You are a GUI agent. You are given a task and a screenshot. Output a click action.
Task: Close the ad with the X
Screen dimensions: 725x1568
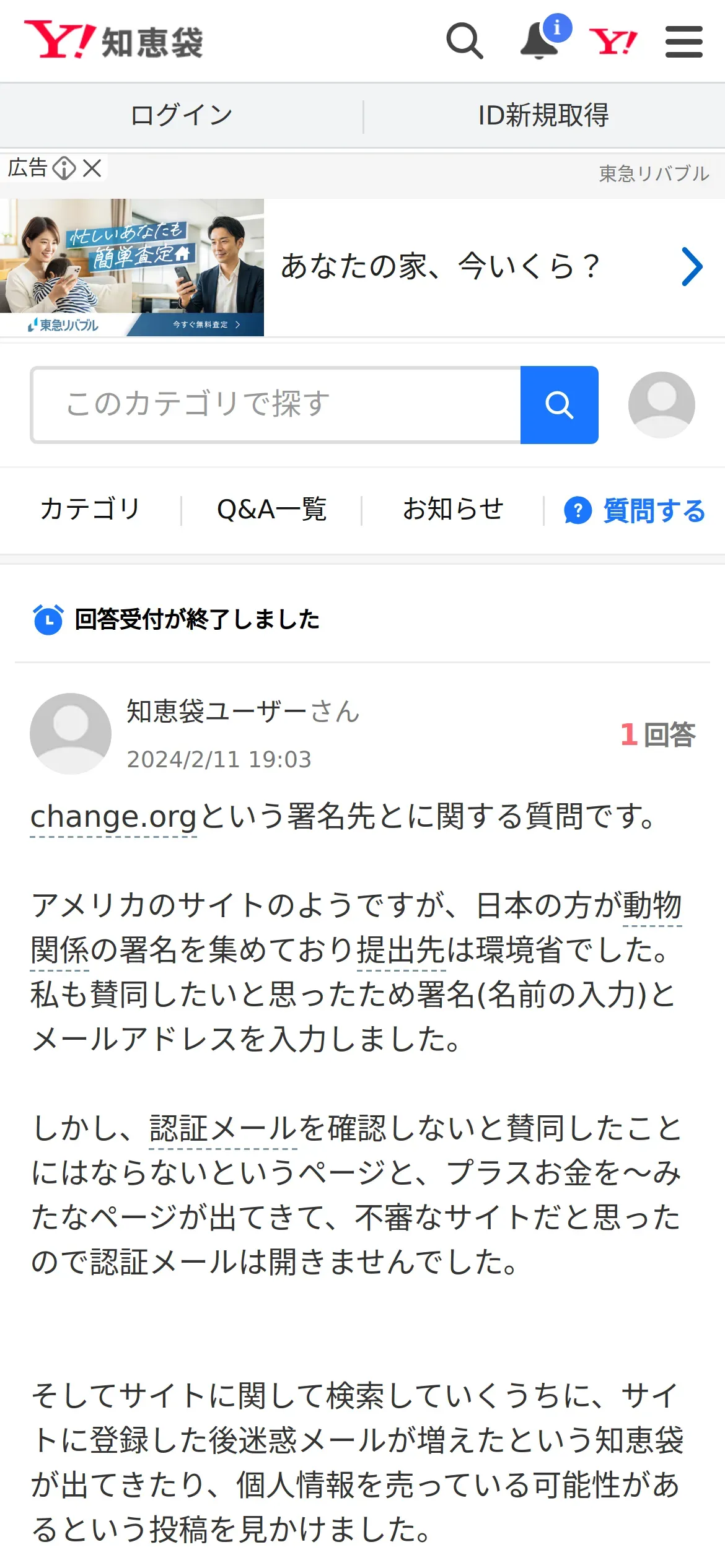92,168
